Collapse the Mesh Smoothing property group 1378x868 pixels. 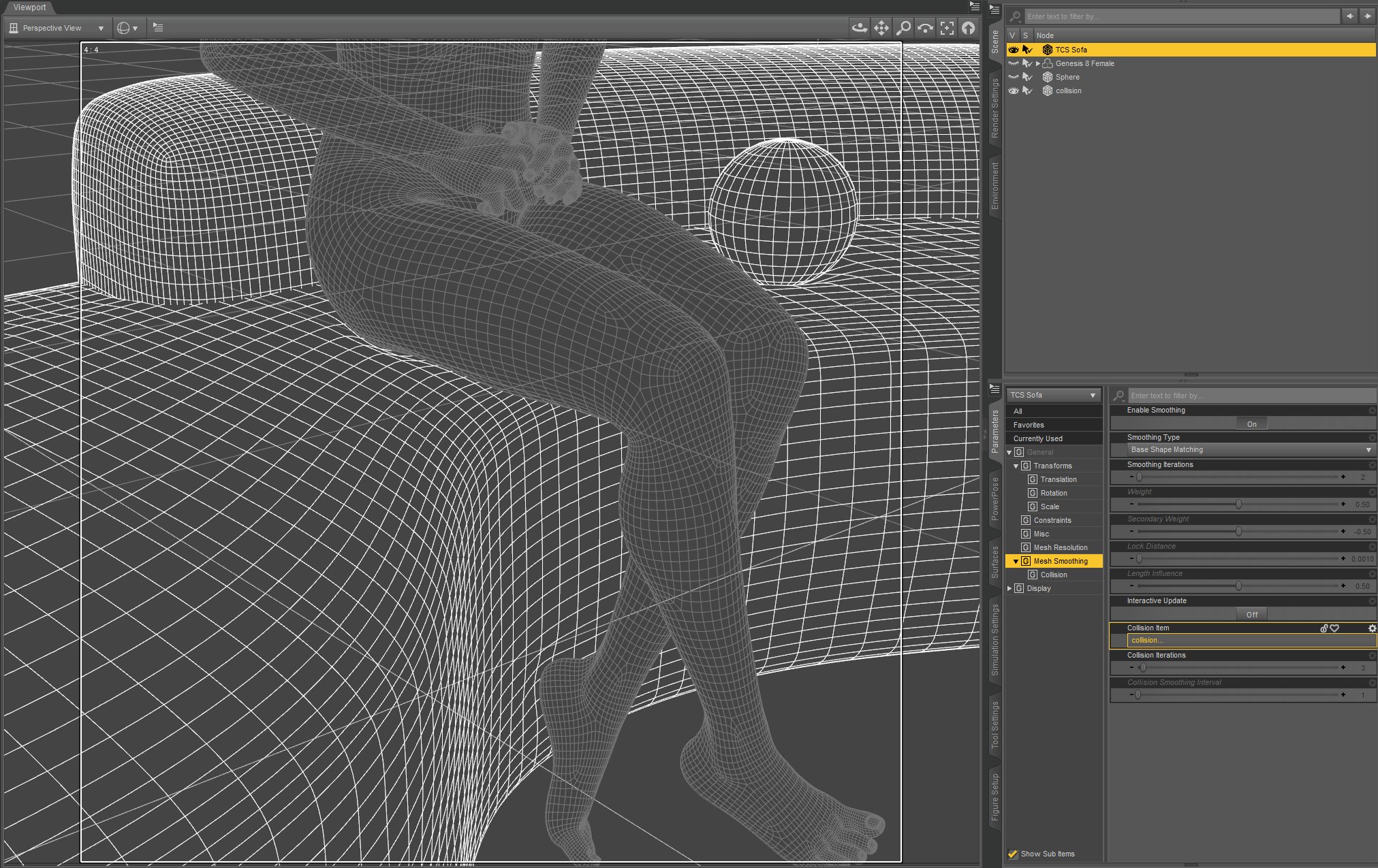click(x=1016, y=561)
